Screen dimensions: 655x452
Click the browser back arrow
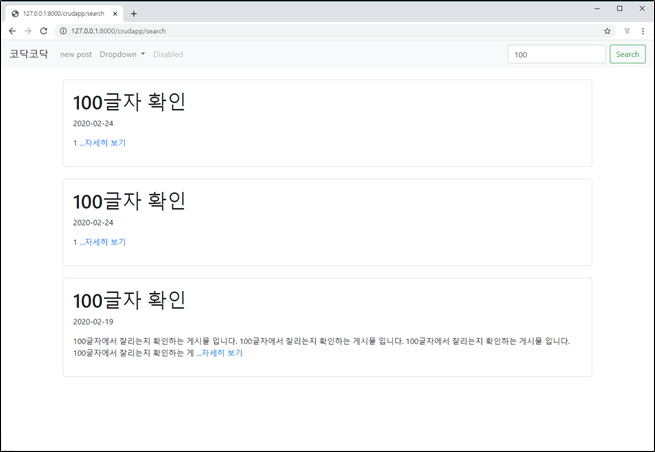coord(12,31)
